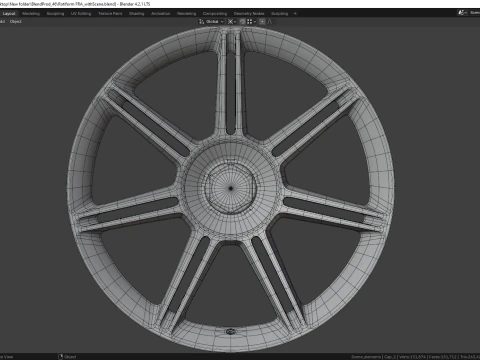Switch to the Shading workspace tab
Image resolution: width=480 pixels, height=360 pixels.
coord(137,14)
